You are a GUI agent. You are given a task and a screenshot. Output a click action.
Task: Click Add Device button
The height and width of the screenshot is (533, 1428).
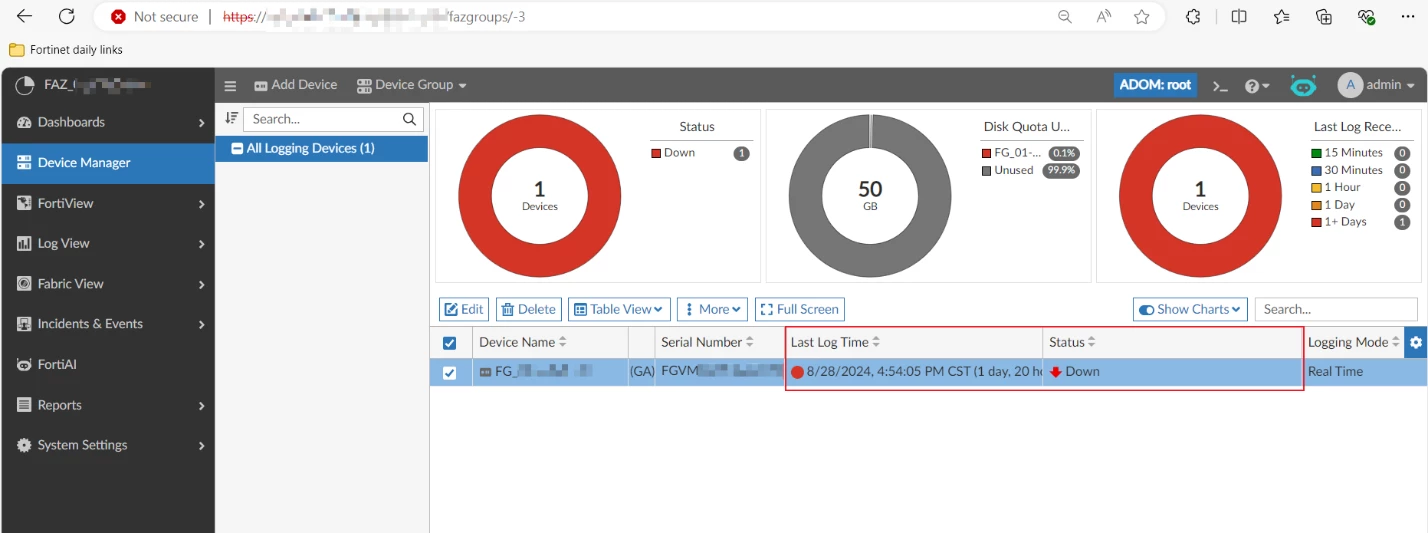(296, 85)
